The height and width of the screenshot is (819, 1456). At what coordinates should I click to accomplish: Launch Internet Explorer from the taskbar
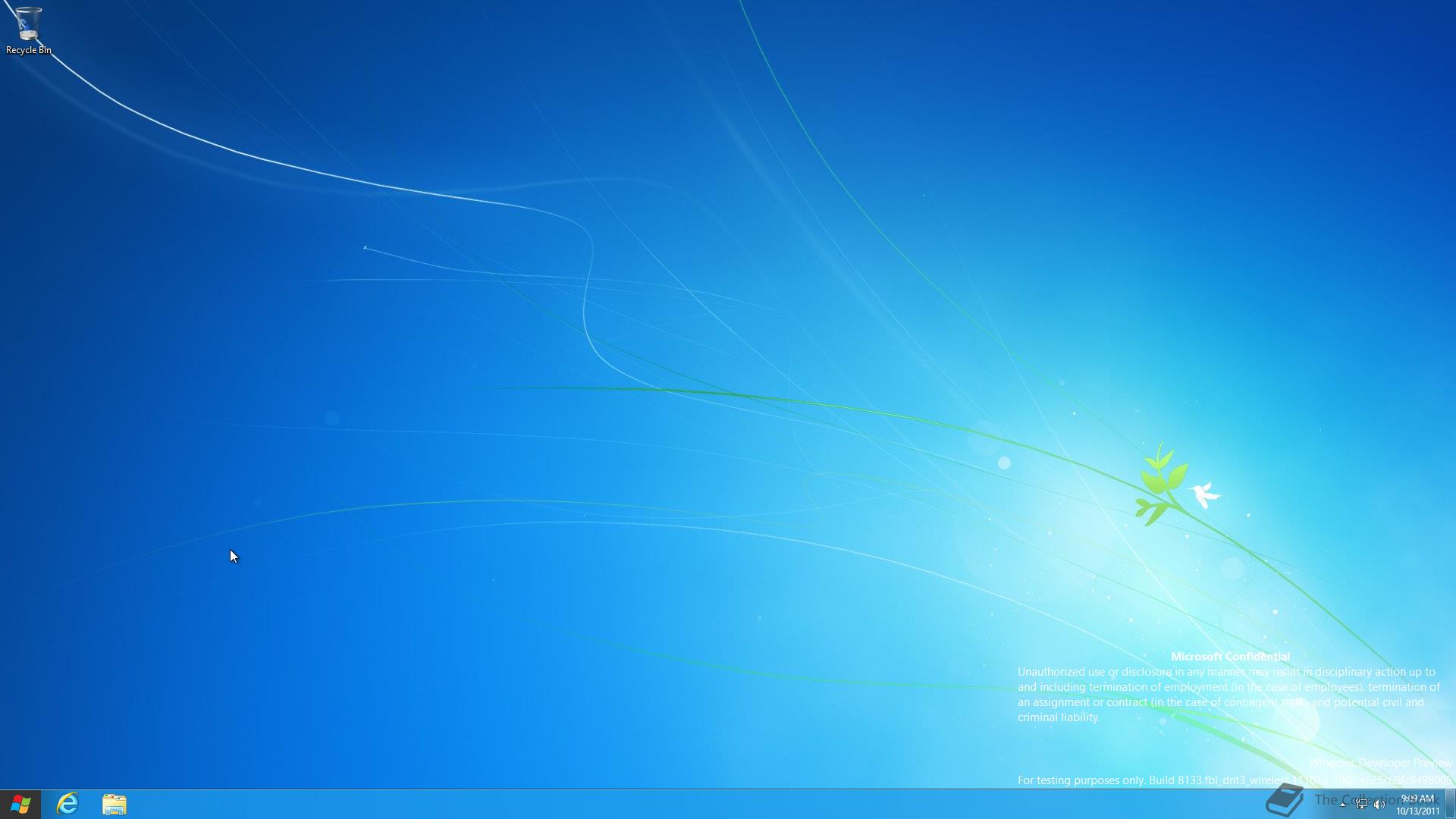click(x=67, y=804)
